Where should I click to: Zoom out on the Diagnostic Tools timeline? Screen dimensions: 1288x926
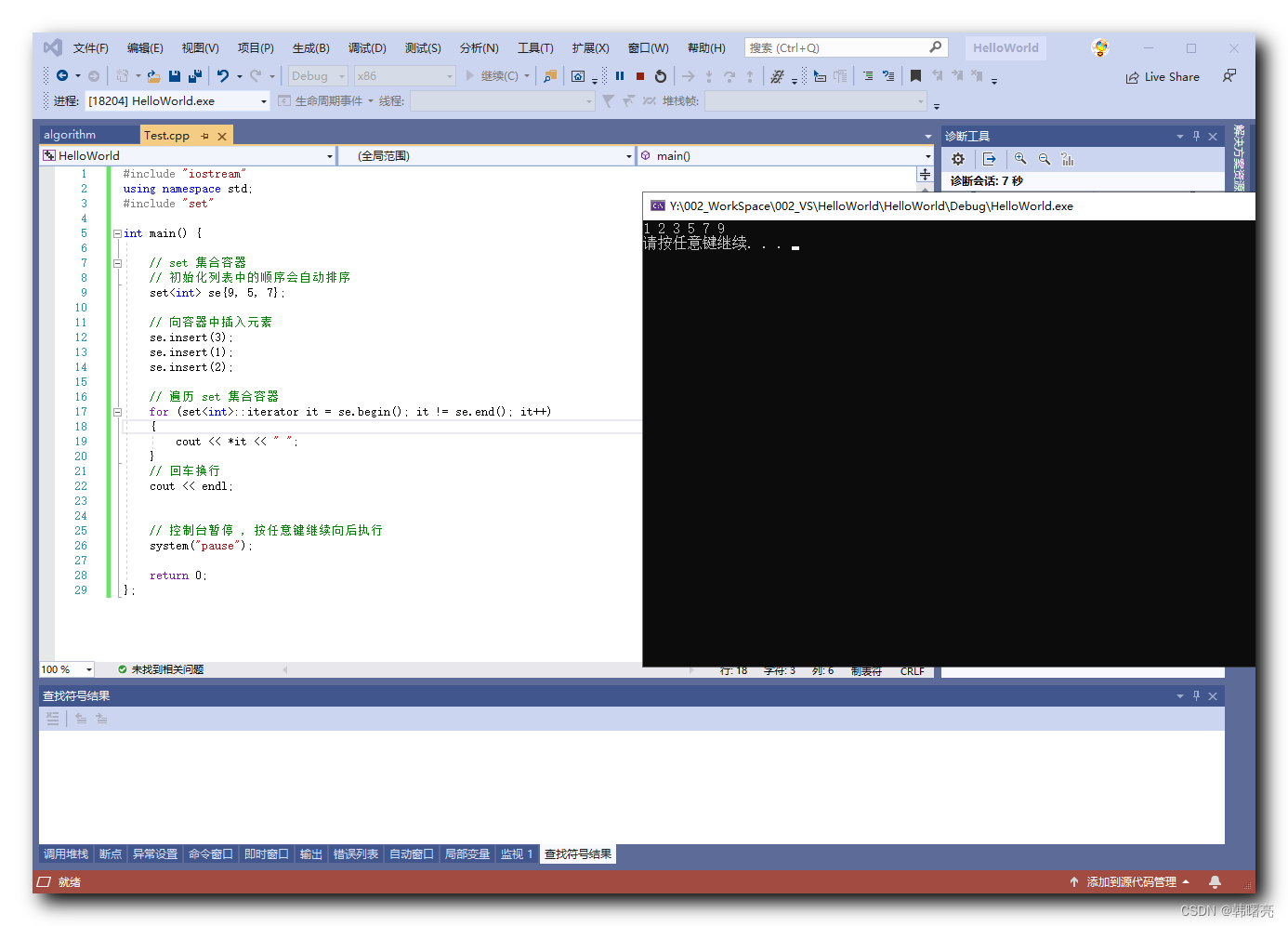coord(1045,159)
